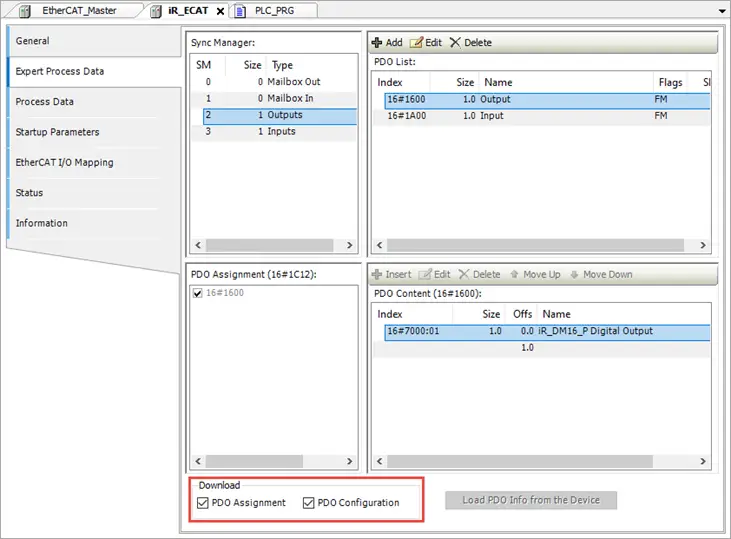Click Load PDO Info from the Device button

(x=531, y=500)
